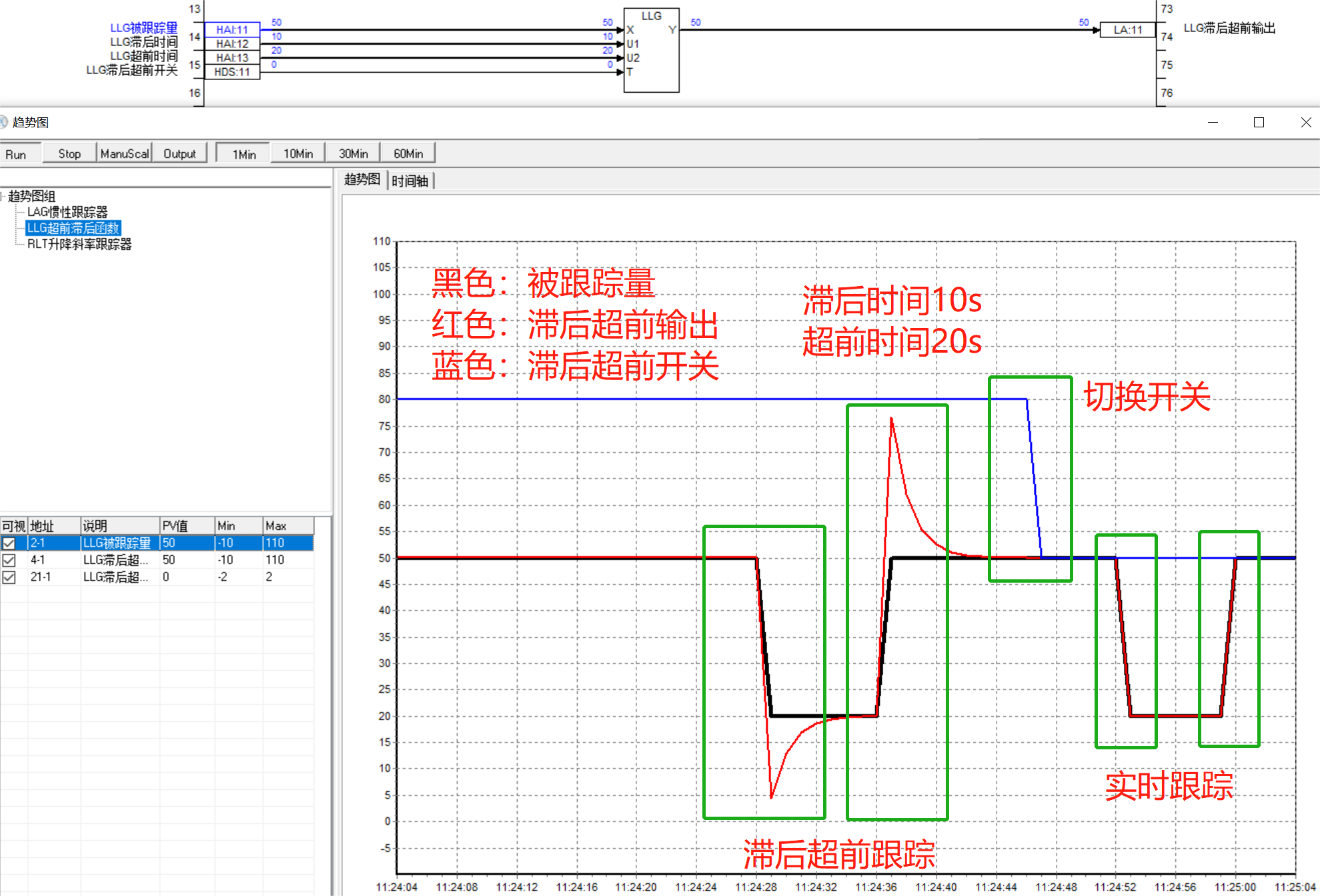This screenshot has width=1320, height=896.
Task: Click the Output toolbar button
Action: tap(179, 153)
